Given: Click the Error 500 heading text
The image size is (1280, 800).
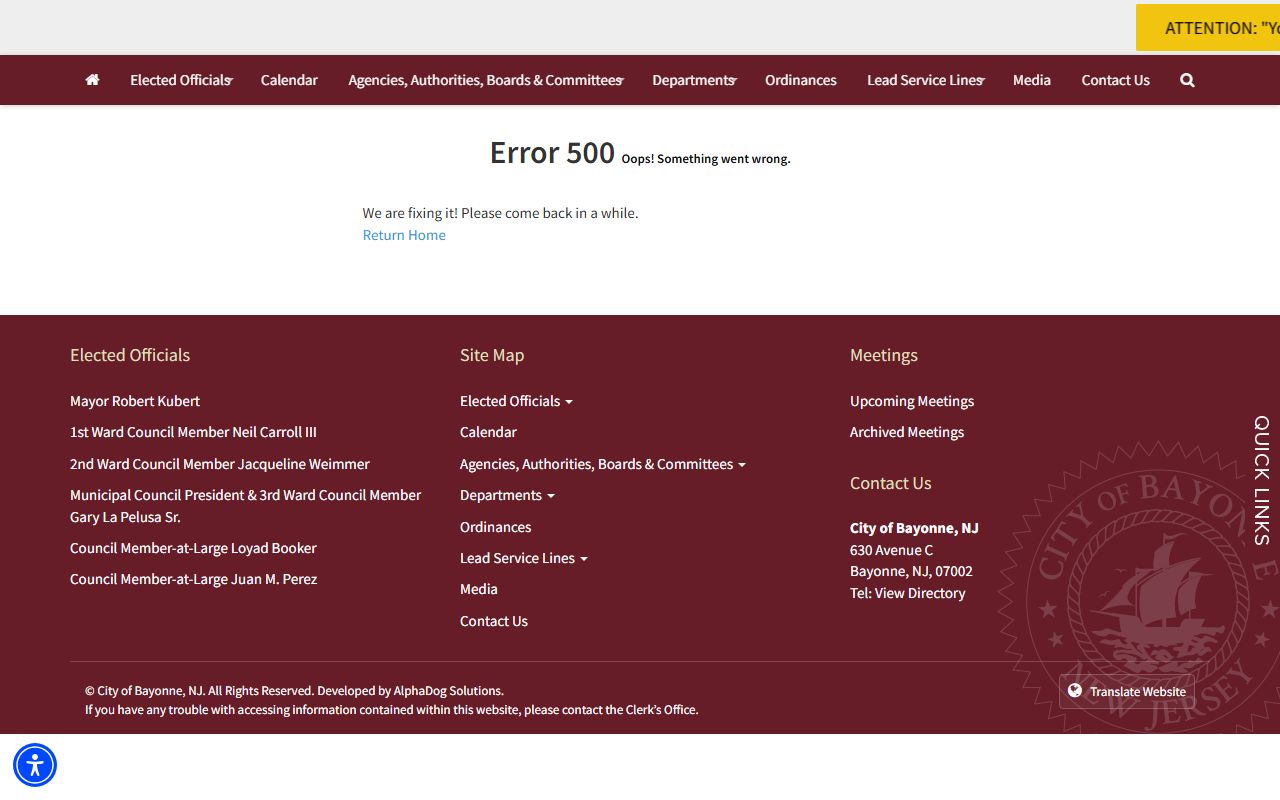Looking at the screenshot, I should [552, 152].
